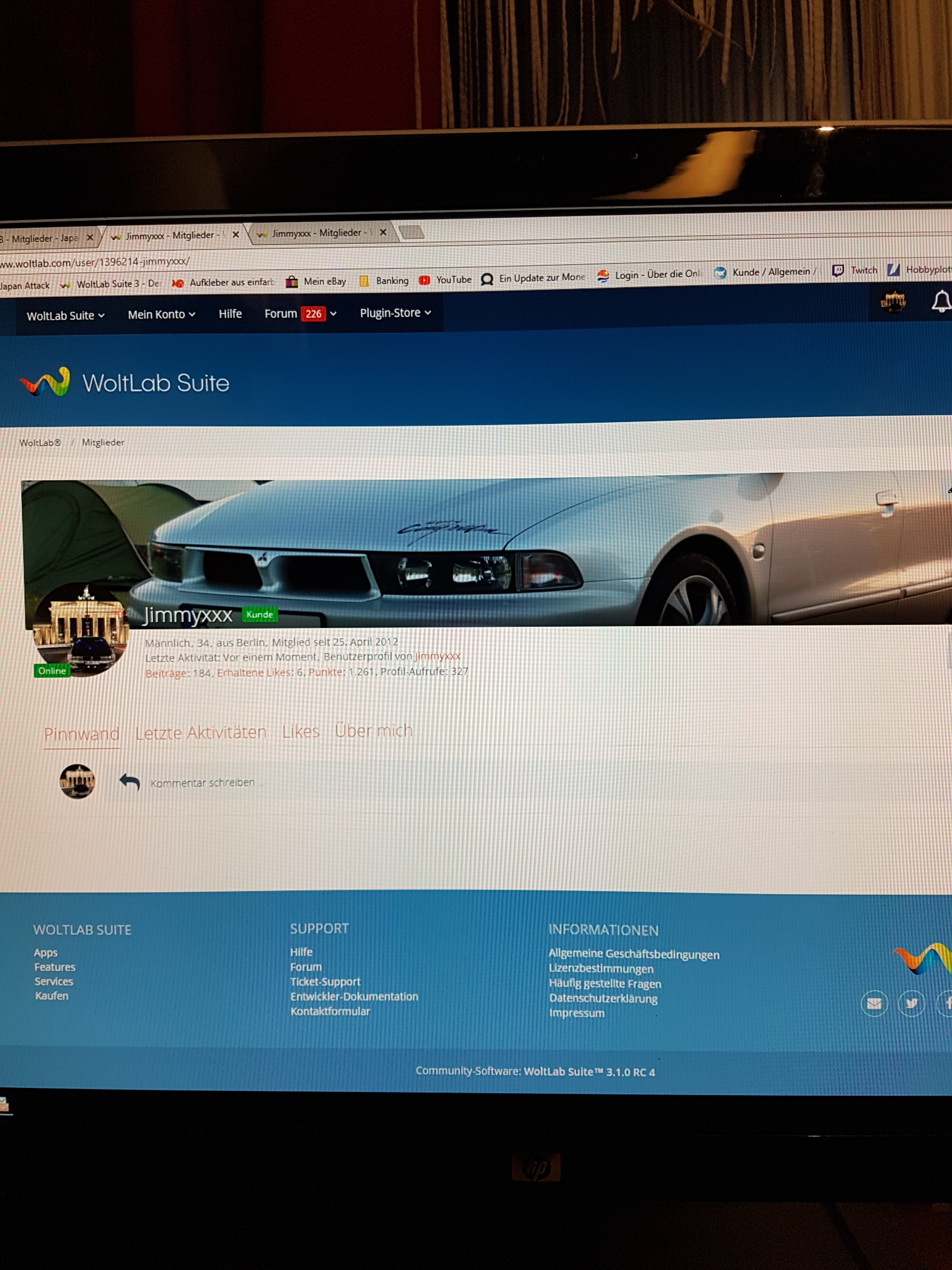Click the Mitsubishi car cover photo
Screen dimensions: 952x1270
tap(487, 551)
